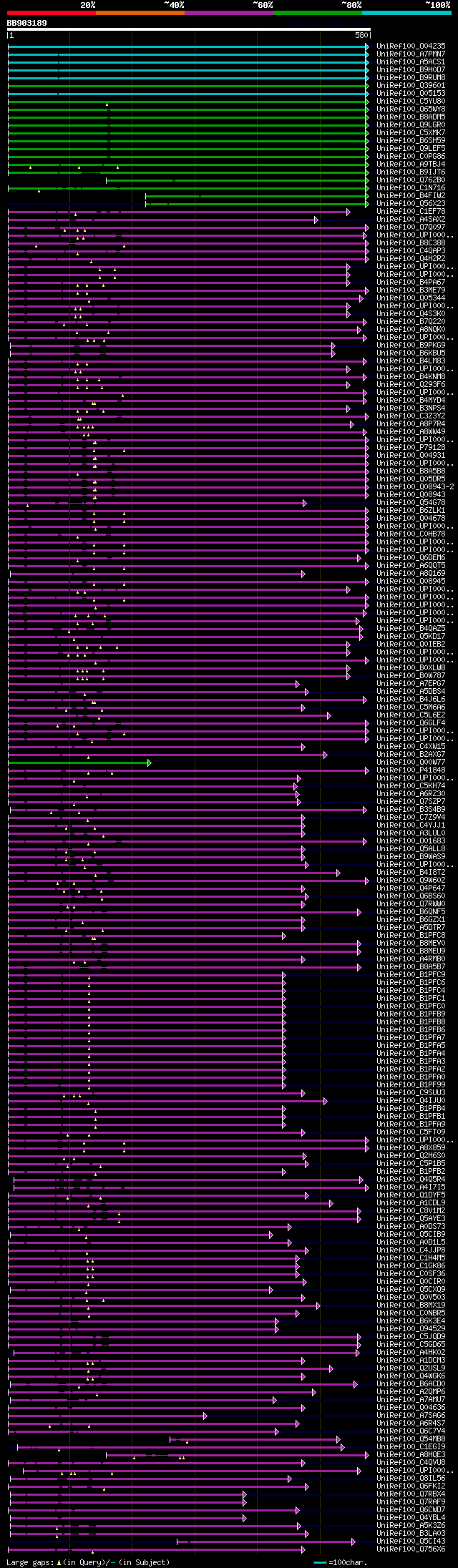The width and height of the screenshot is (458, 1568).
Task: Click the red ~20% identity legend segment
Action: (52, 12)
